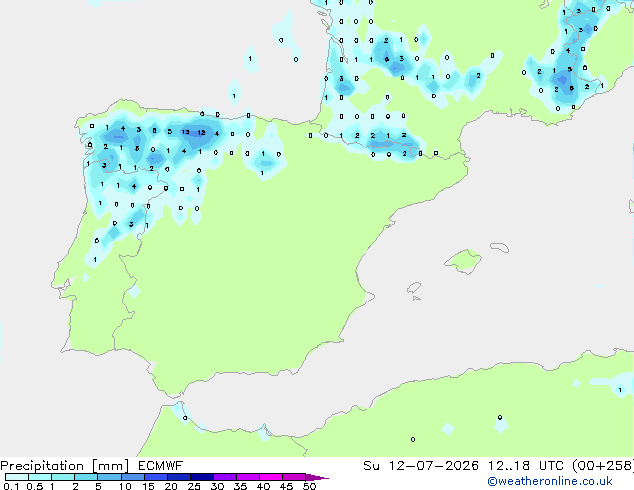Click the 15–20 mm blue legend swatch
The image size is (634, 490).
click(155, 477)
